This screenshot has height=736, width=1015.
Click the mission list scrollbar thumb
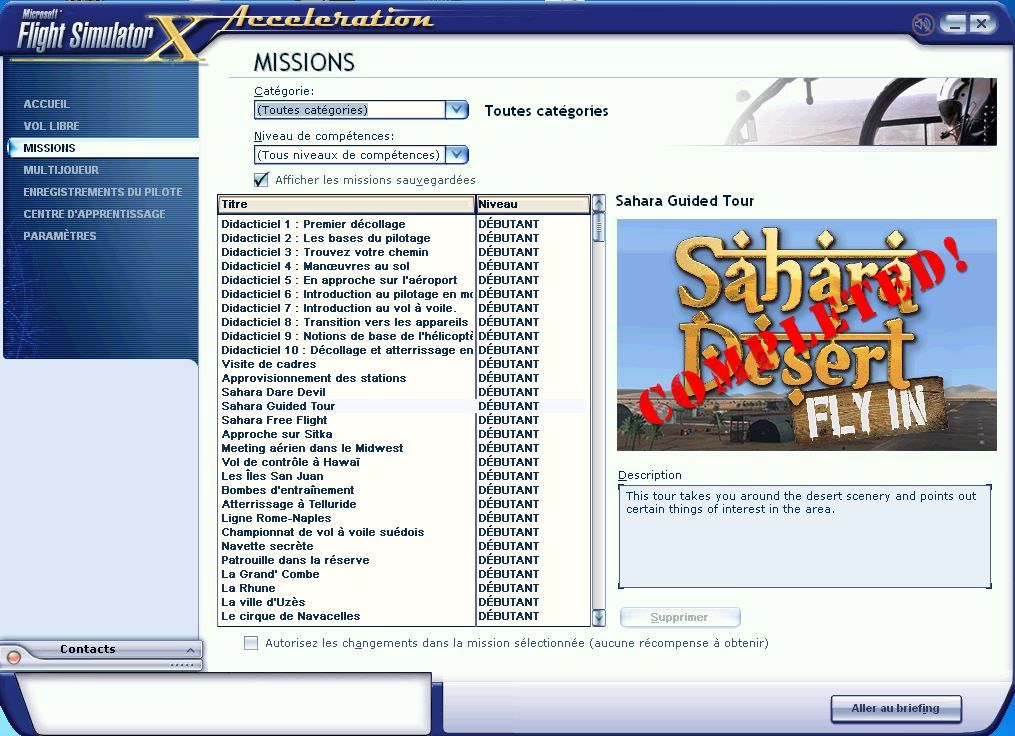599,227
